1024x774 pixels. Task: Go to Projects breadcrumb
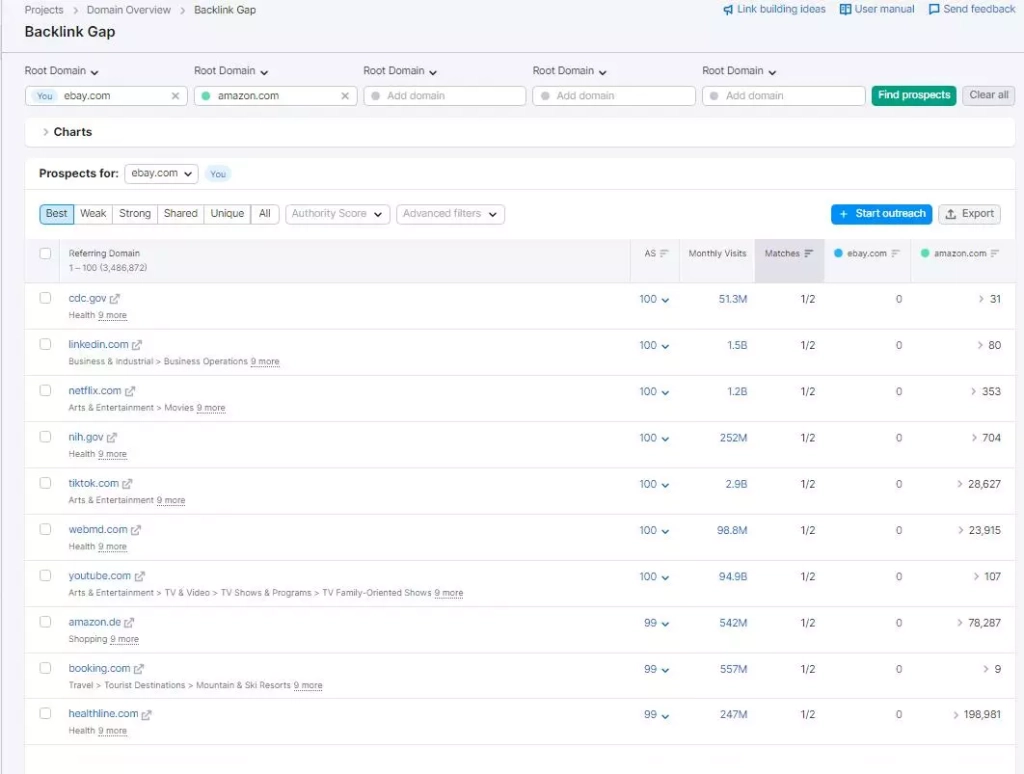44,10
